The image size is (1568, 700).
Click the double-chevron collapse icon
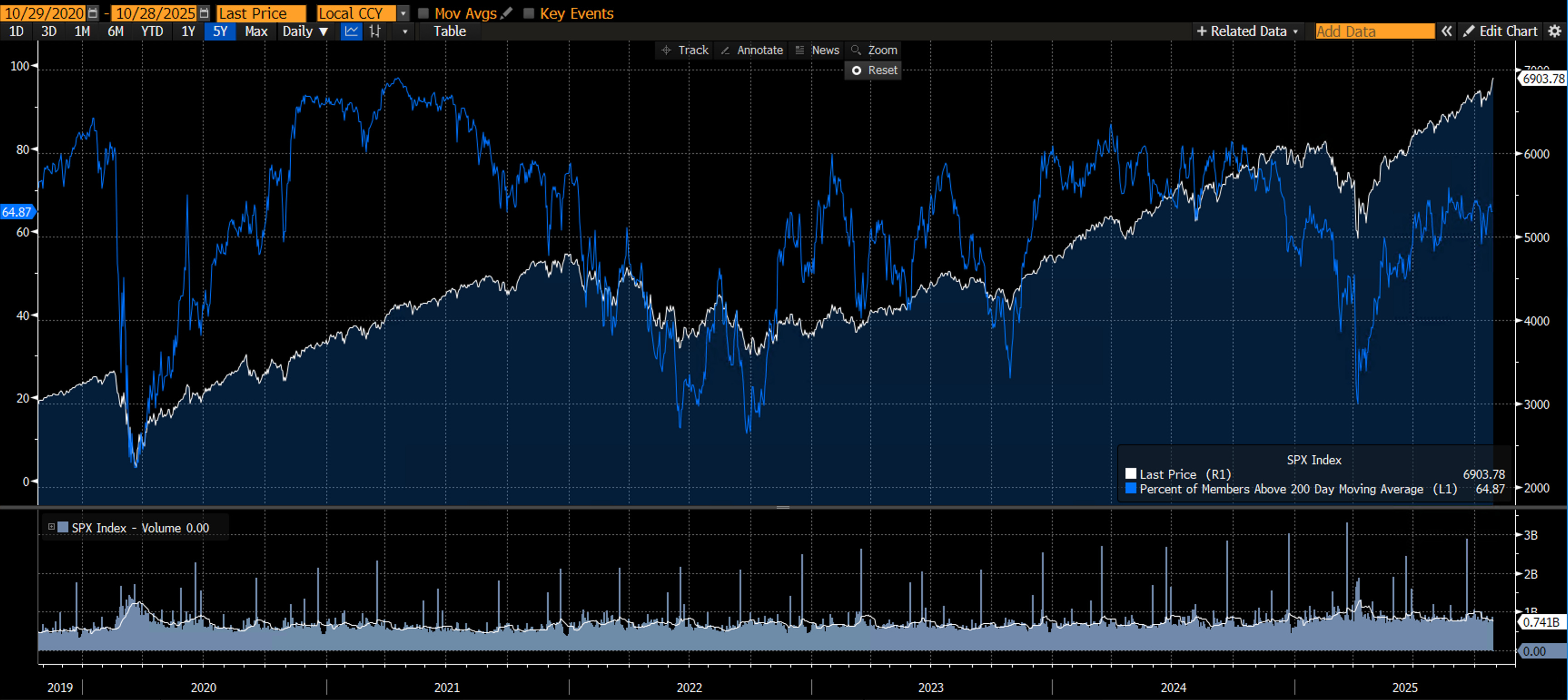1447,32
